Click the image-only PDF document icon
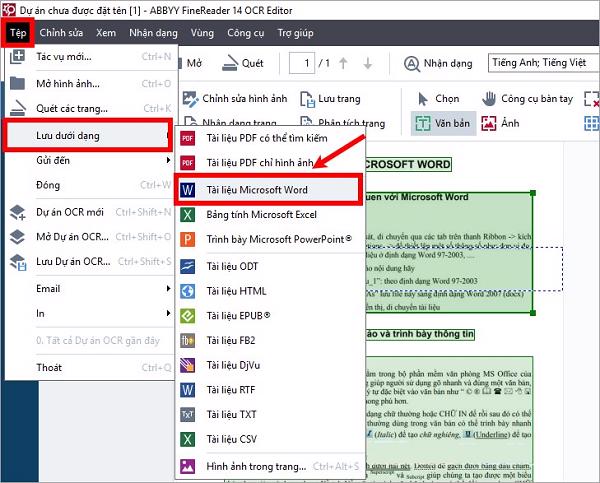600x483 pixels. (x=188, y=163)
